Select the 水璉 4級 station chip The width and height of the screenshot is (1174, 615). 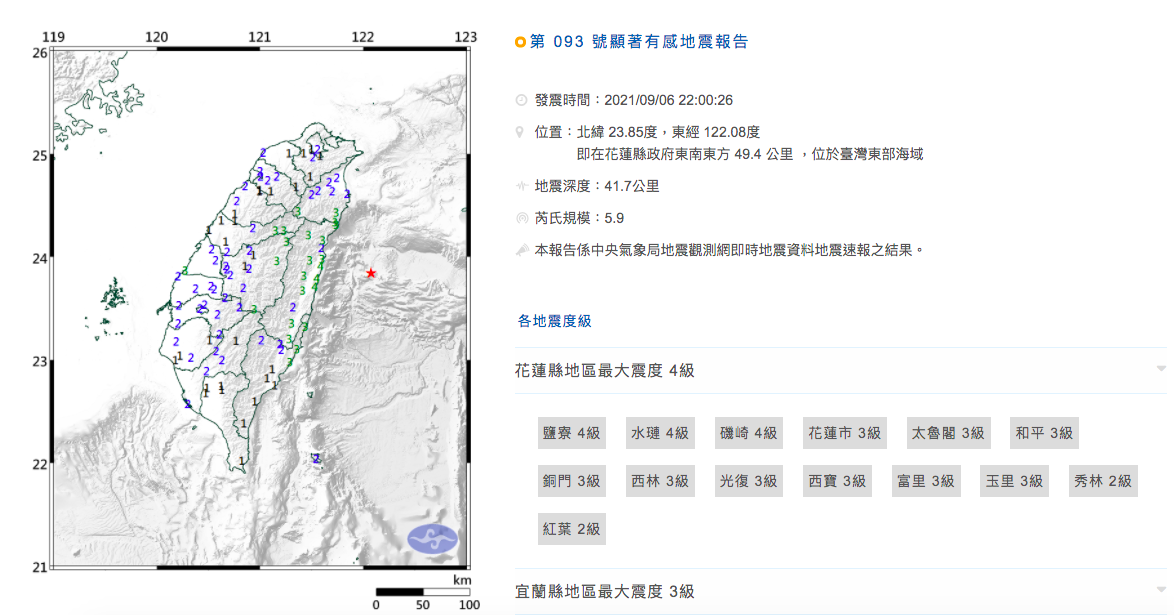point(660,433)
